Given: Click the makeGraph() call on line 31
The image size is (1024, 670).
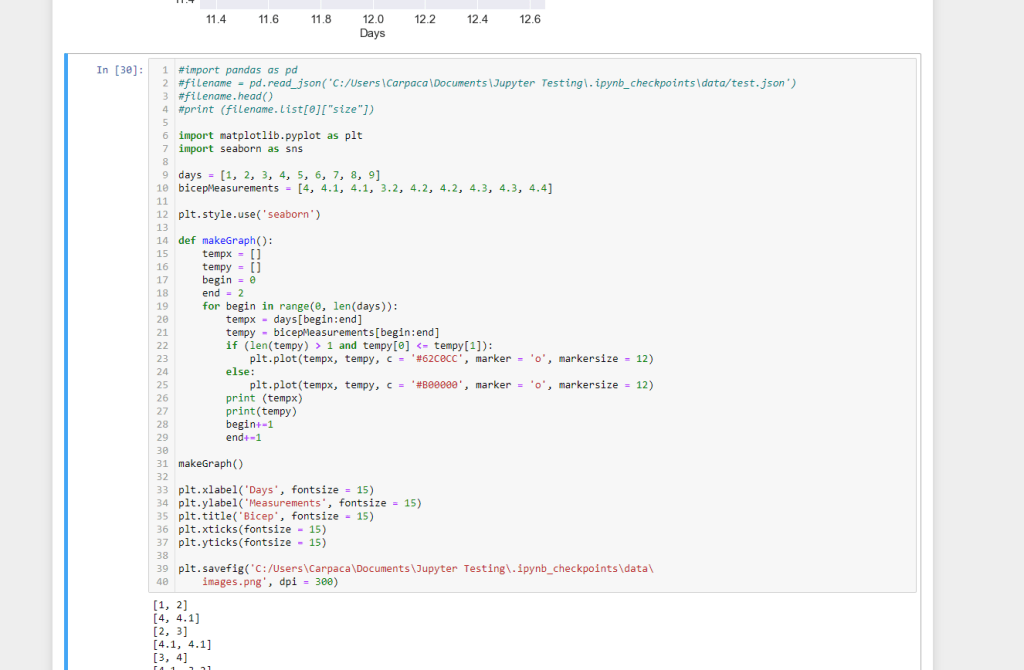Looking at the screenshot, I should point(210,464).
